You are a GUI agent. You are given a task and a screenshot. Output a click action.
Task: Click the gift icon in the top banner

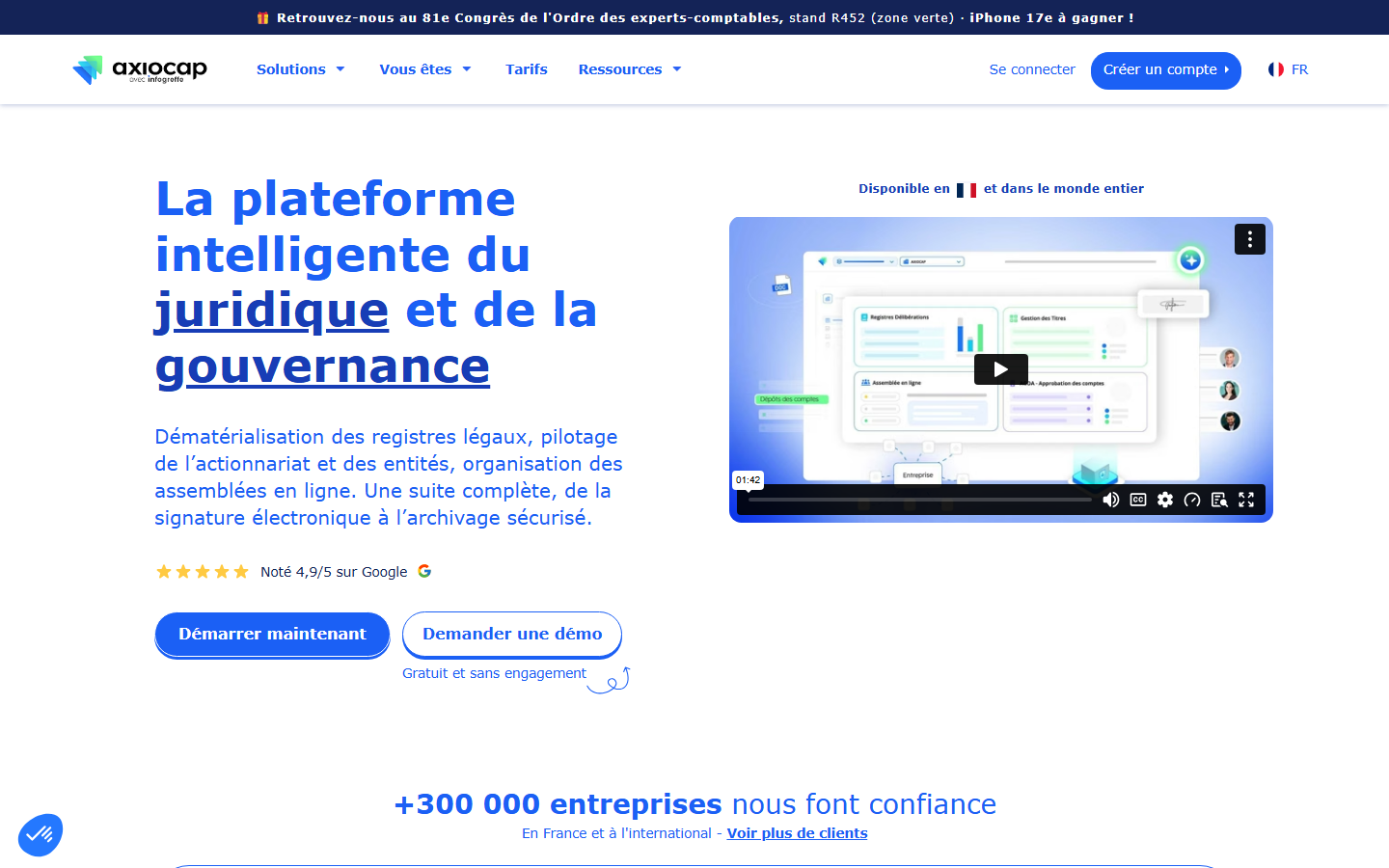(x=262, y=17)
